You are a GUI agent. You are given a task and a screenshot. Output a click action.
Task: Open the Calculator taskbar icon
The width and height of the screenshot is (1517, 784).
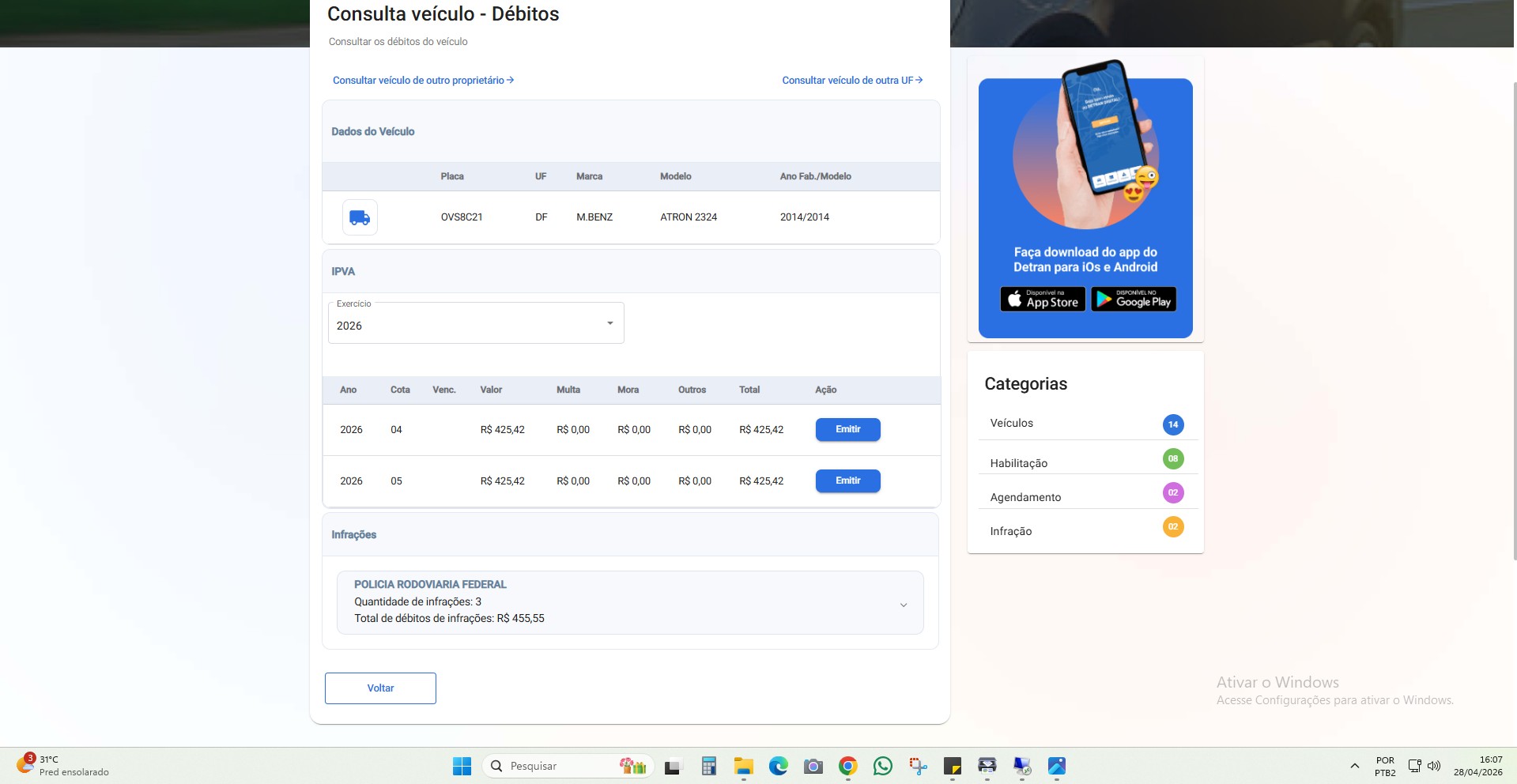click(x=708, y=766)
